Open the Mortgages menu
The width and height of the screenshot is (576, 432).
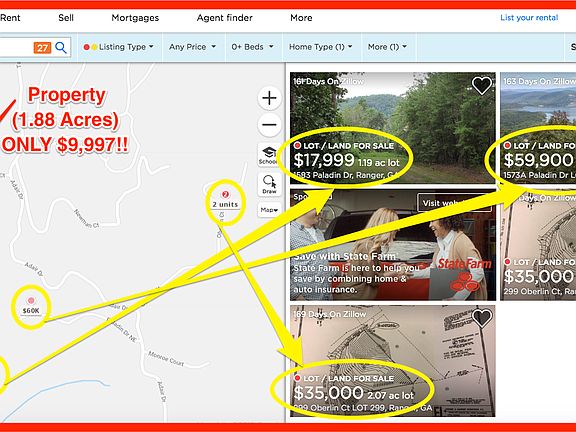pyautogui.click(x=135, y=18)
